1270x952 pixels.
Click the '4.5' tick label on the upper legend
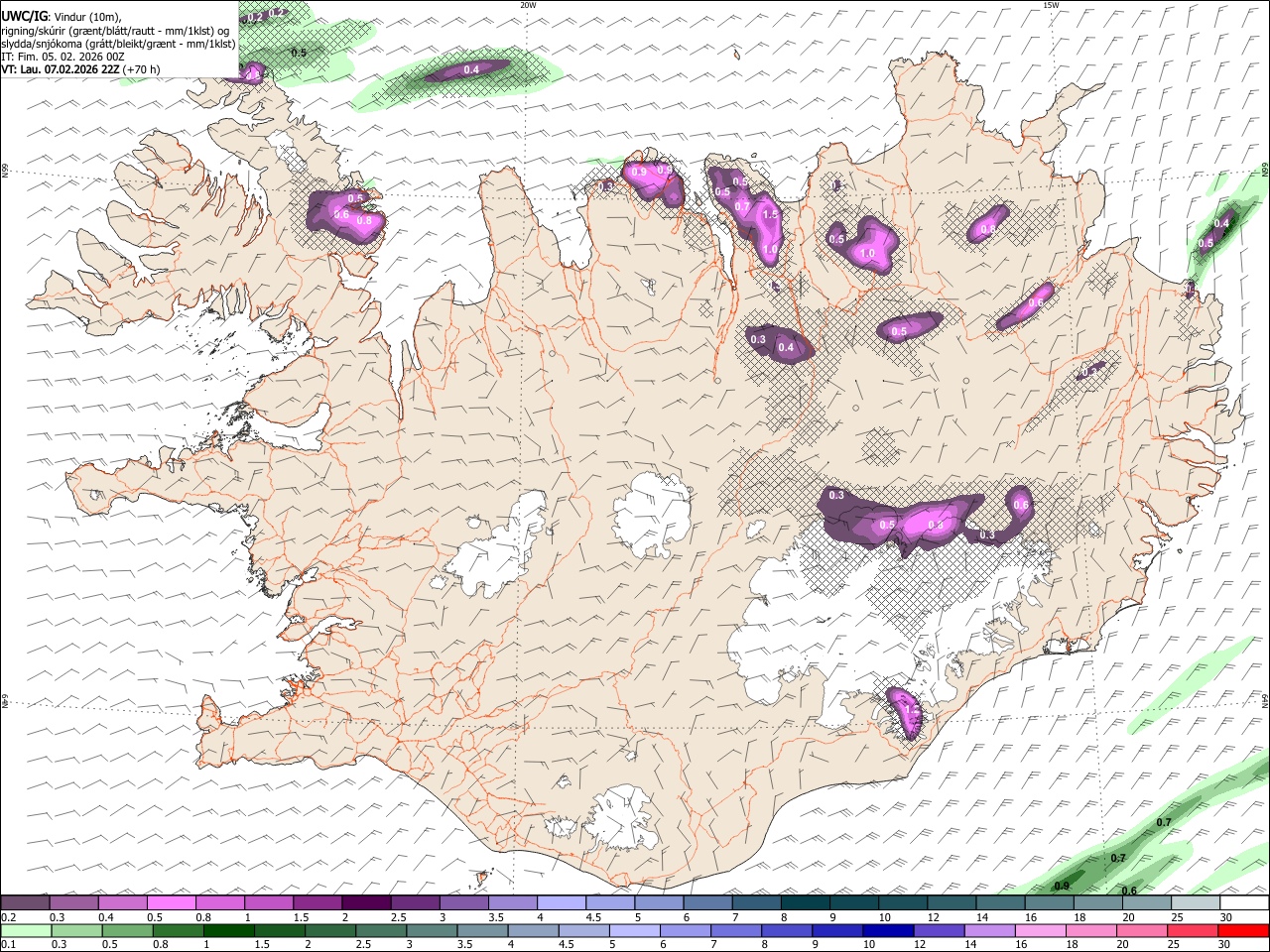coord(593,916)
